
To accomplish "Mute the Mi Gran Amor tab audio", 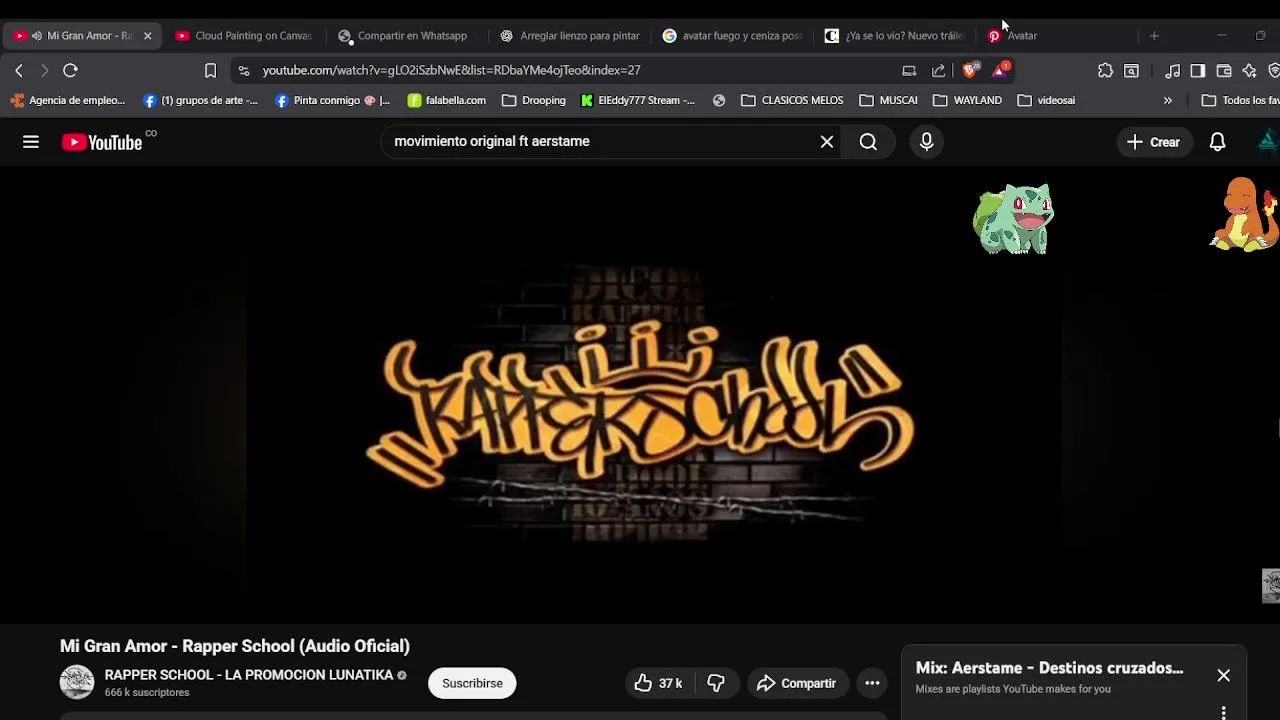I will pyautogui.click(x=36, y=35).
